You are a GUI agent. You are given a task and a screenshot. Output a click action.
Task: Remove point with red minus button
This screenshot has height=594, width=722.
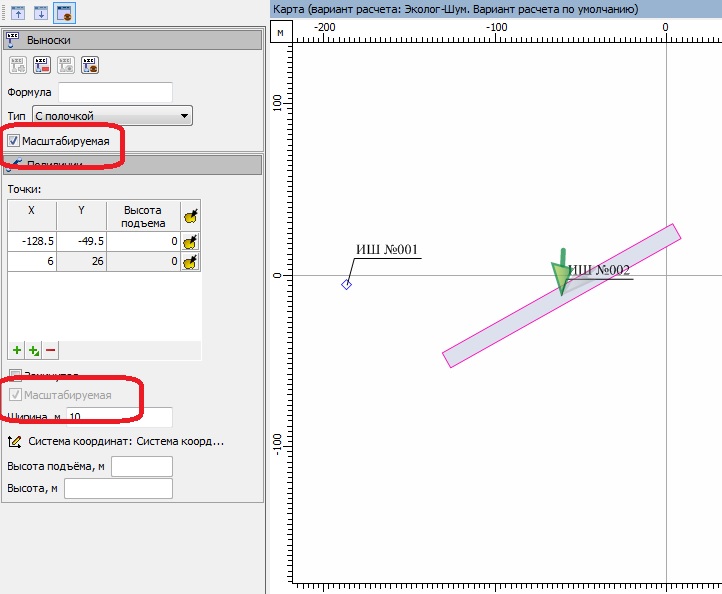coord(50,350)
